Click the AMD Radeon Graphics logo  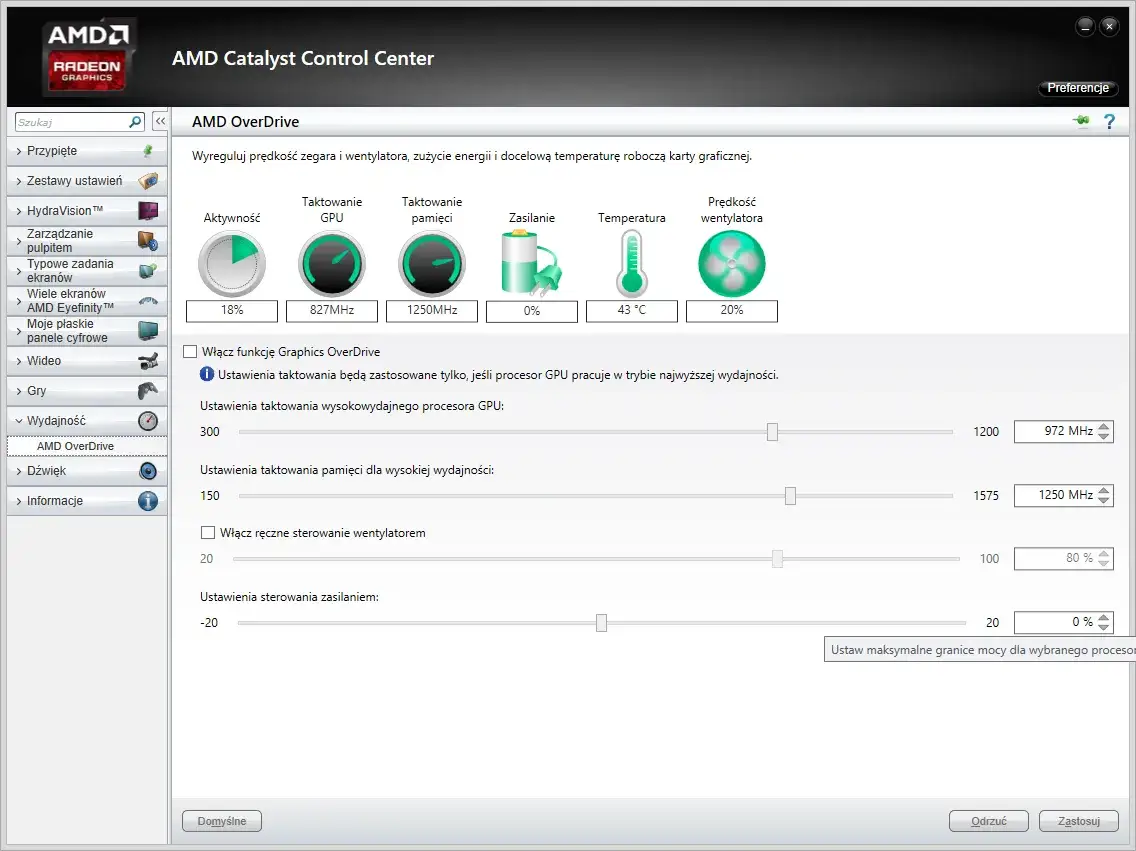click(x=88, y=58)
